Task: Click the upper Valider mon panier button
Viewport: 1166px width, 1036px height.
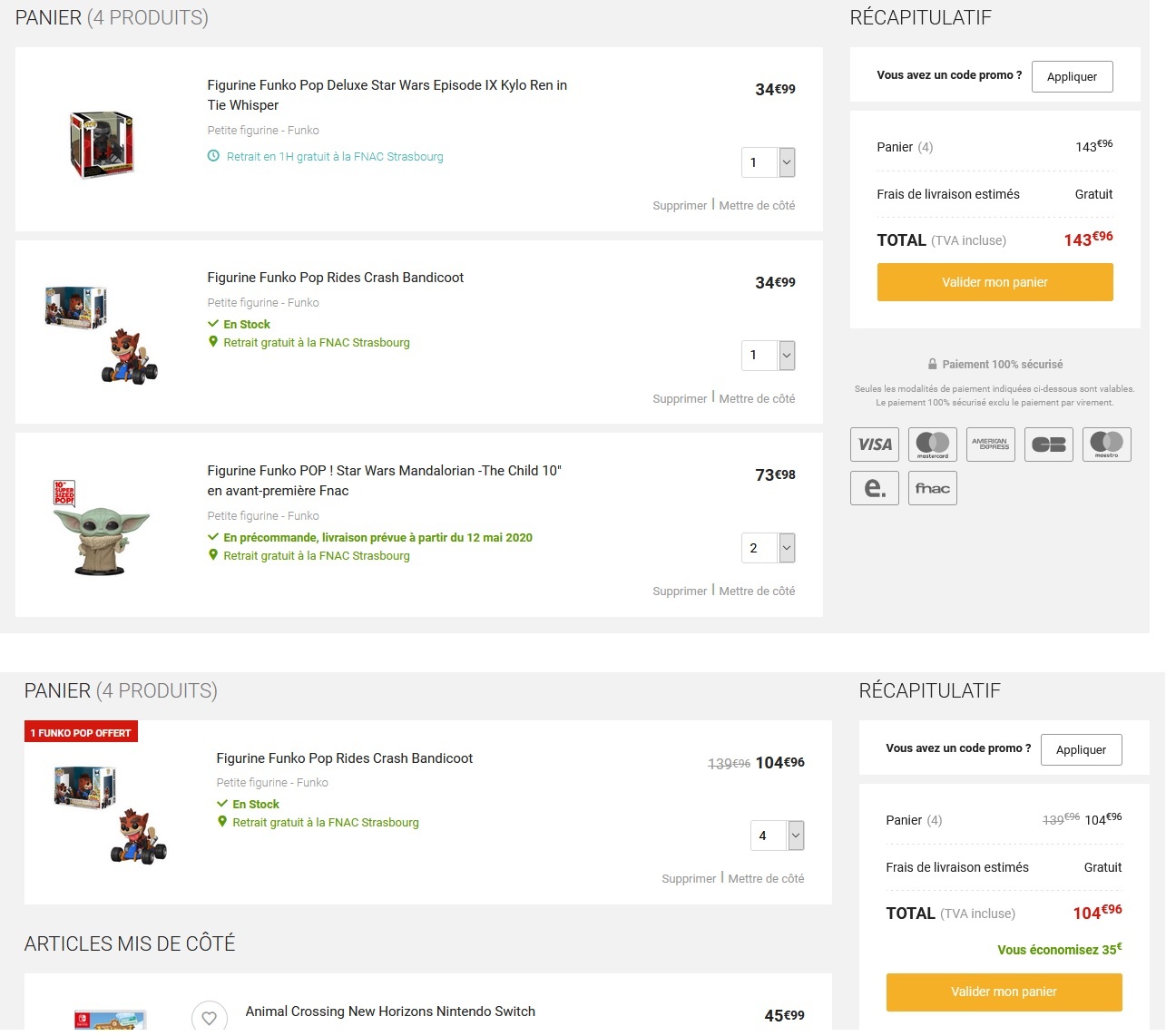Action: pos(995,282)
